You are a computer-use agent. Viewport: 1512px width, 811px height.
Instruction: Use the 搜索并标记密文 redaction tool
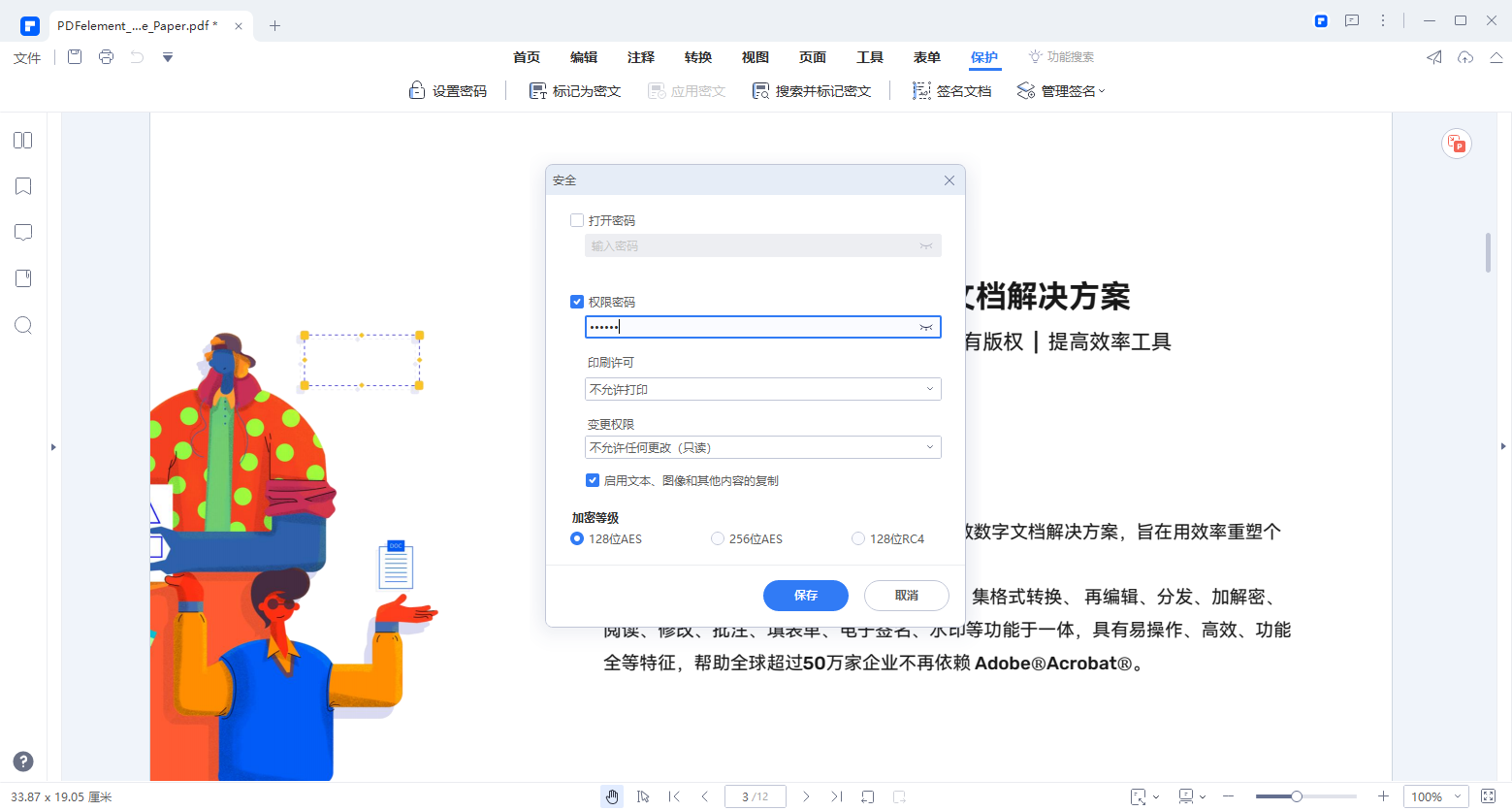(x=812, y=89)
